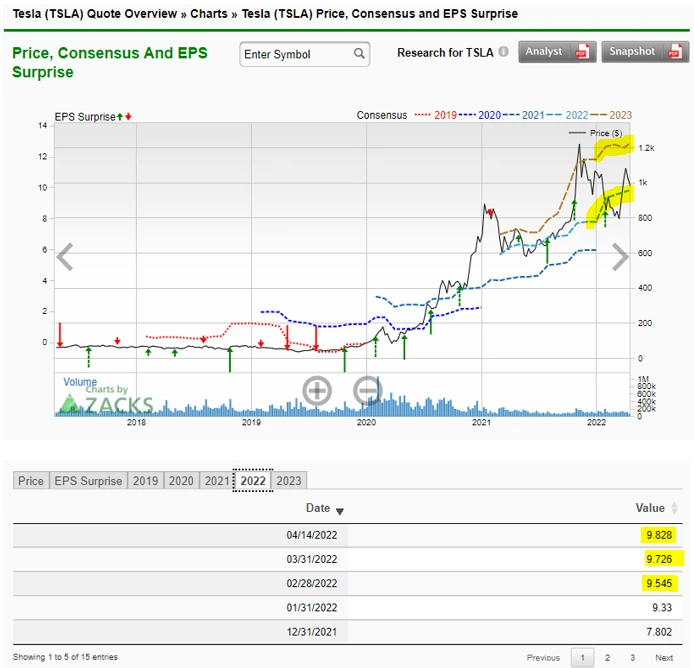
Task: Click inside the Enter Symbol field
Action: click(305, 54)
